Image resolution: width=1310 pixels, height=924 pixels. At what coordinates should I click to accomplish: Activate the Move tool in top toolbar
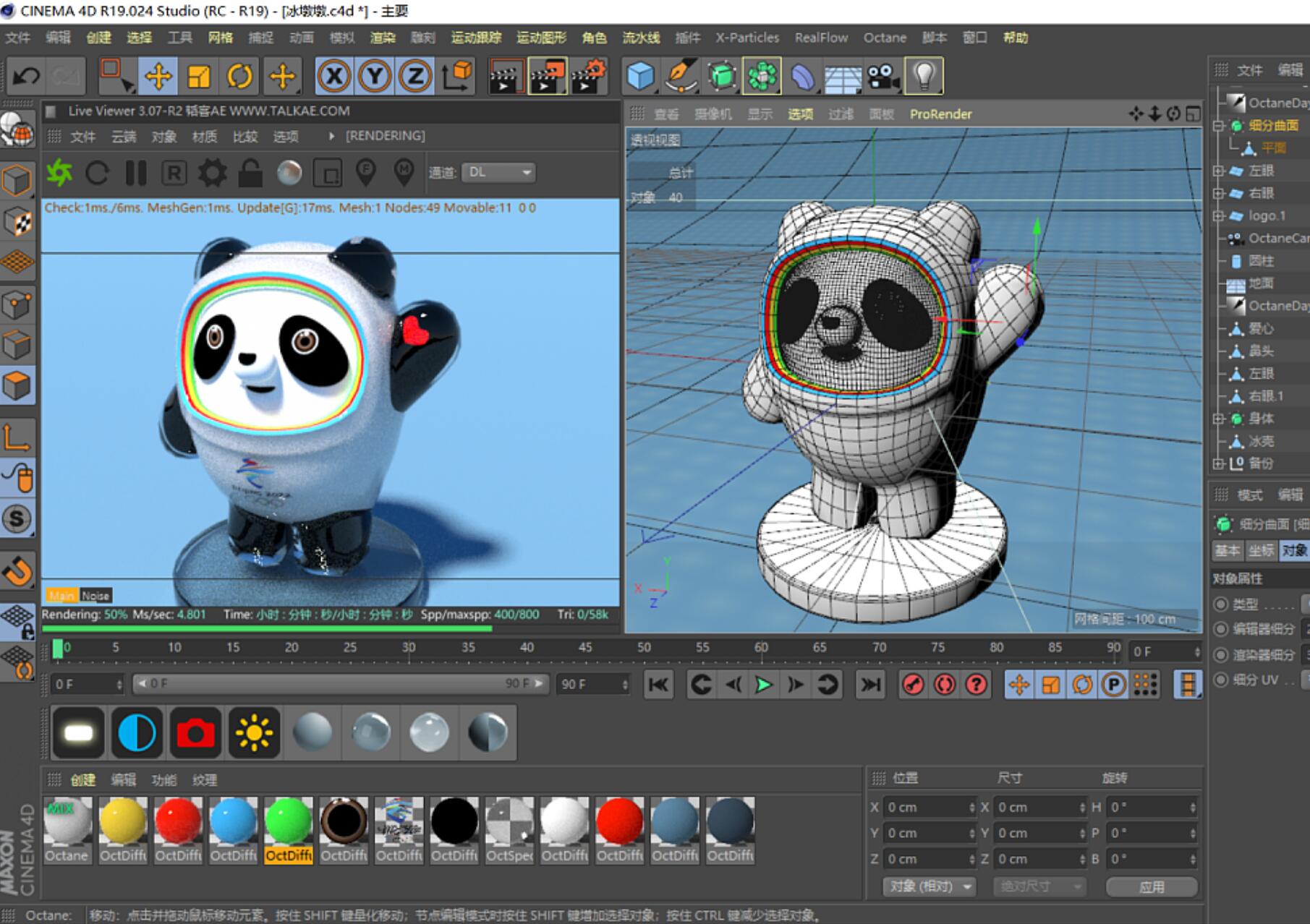point(158,76)
